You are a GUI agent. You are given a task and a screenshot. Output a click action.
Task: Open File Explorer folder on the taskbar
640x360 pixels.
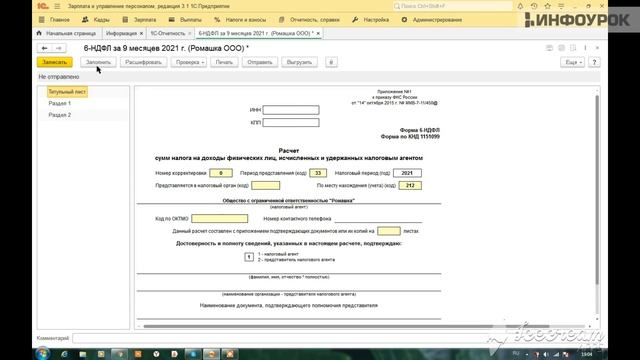(83, 354)
